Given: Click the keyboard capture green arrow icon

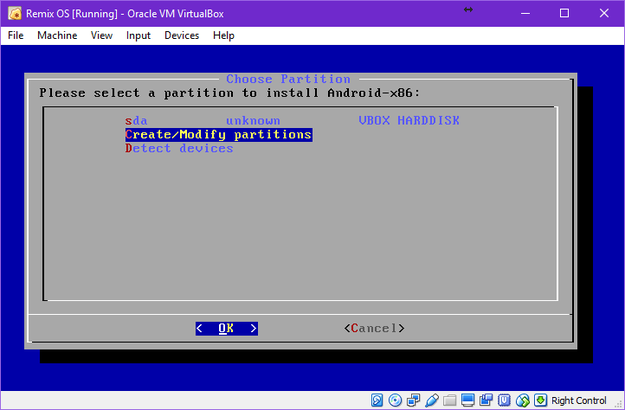Looking at the screenshot, I should point(540,400).
